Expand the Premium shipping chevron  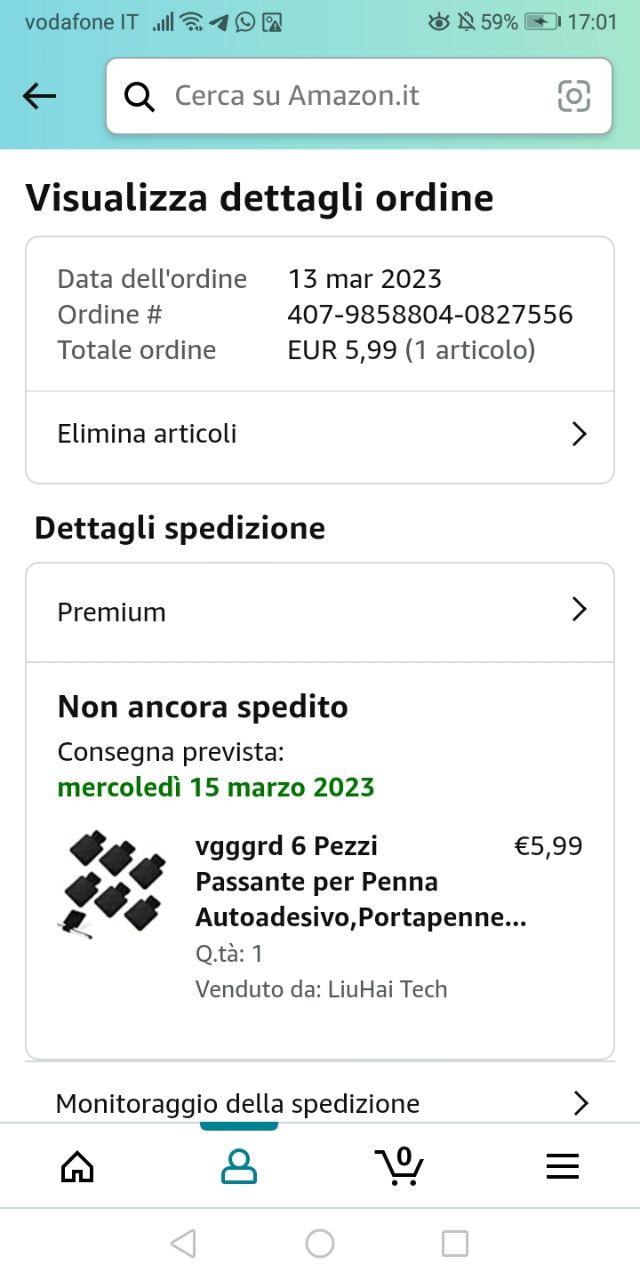[x=578, y=610]
